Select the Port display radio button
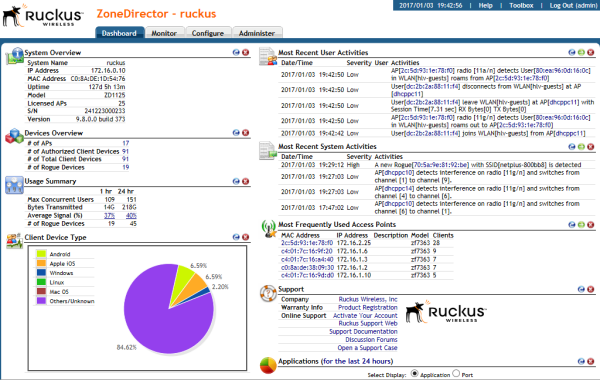Viewport: 600px width, 380px height. click(x=456, y=373)
